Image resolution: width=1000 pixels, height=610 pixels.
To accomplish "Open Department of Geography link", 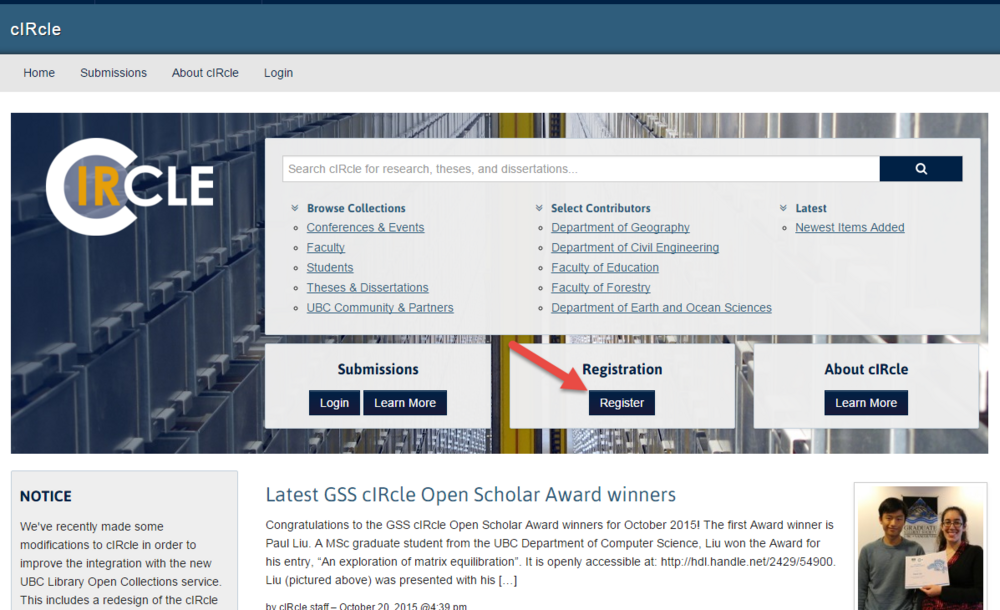I will (x=620, y=228).
